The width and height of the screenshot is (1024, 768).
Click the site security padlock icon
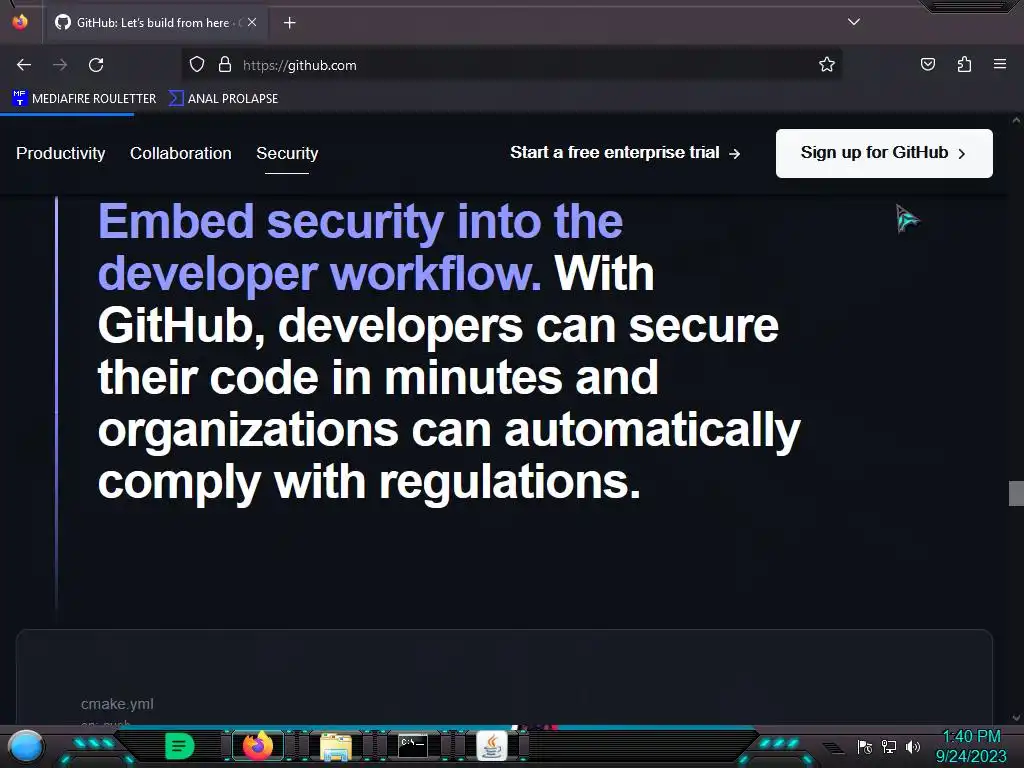pyautogui.click(x=225, y=65)
